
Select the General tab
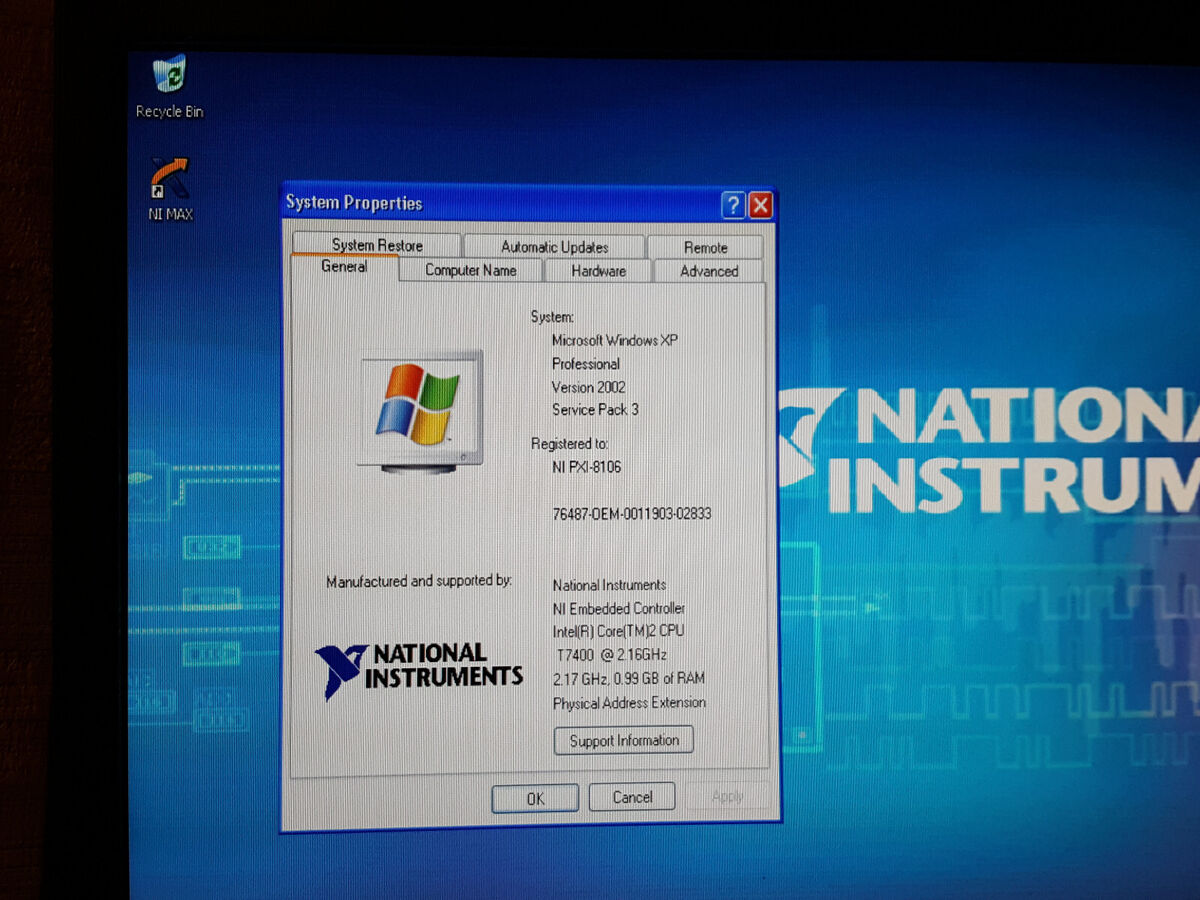344,267
